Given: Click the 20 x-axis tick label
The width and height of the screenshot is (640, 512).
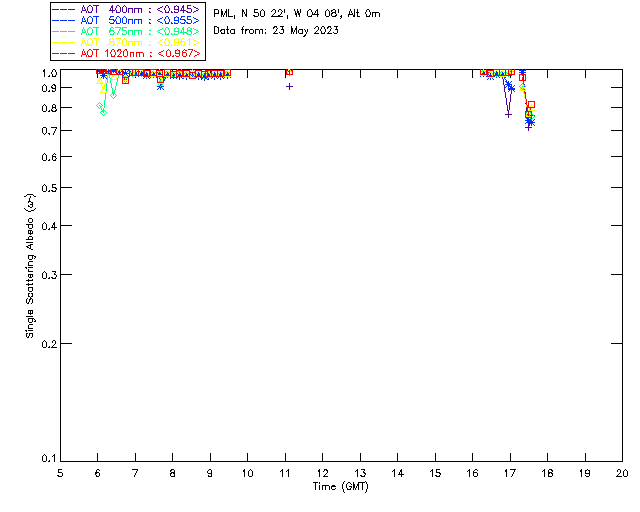Looking at the screenshot, I should point(622,473).
